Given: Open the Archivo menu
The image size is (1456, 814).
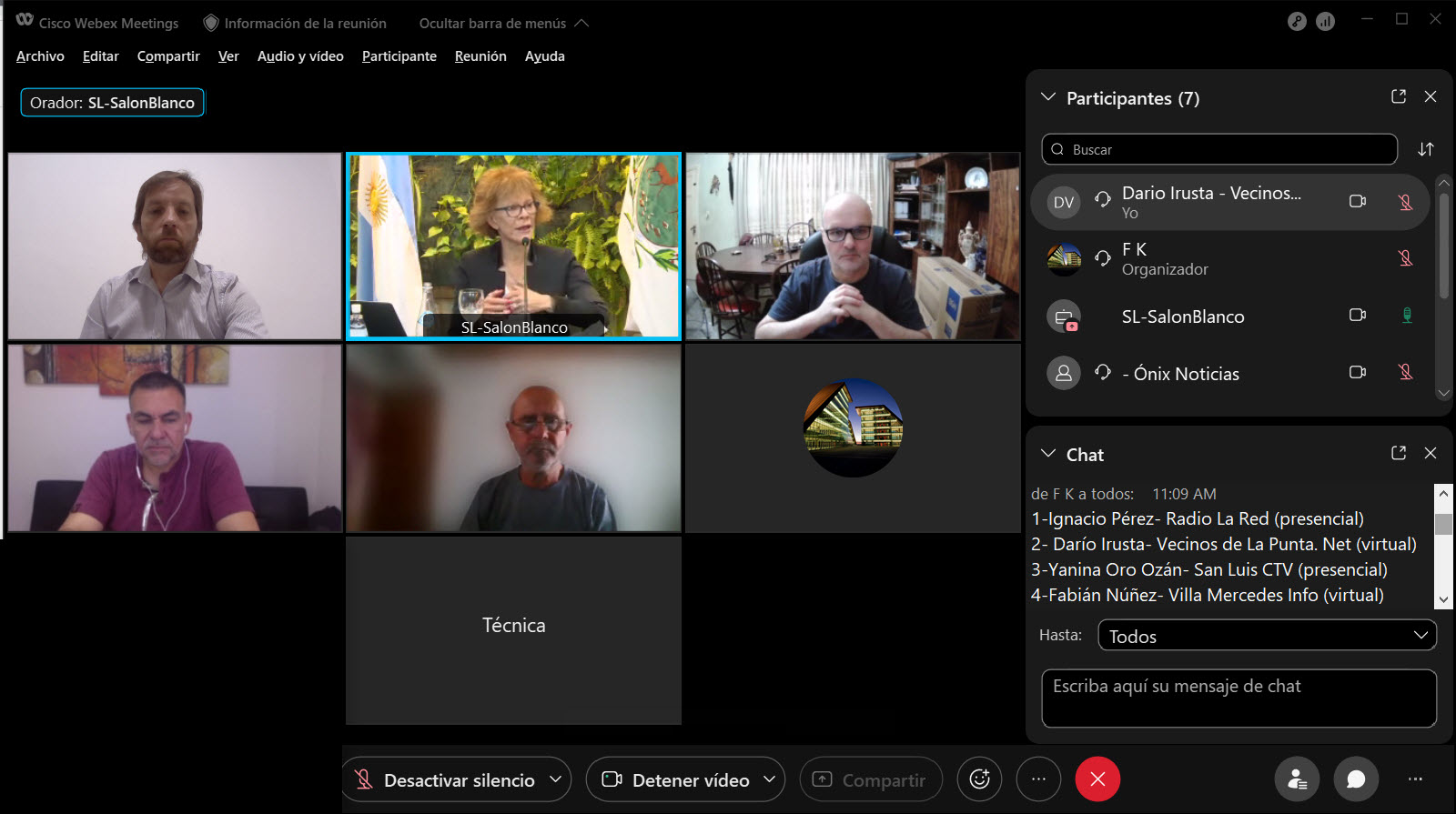Looking at the screenshot, I should point(40,56).
